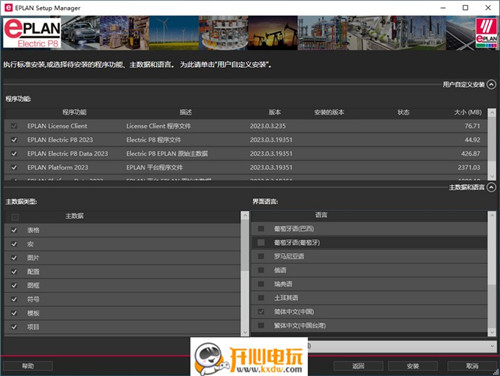Viewport: 500px width, 376px height.
Task: Enable the 葡萄牙语(葡萄牙) language
Action: tap(261, 243)
